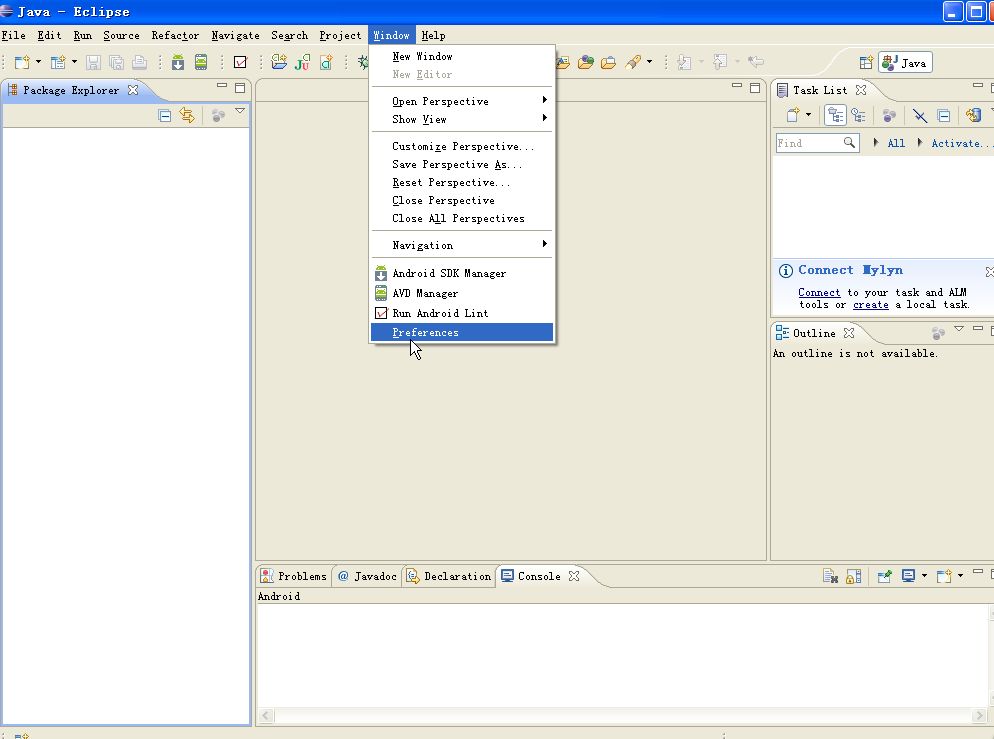Click the Open Console icon
The height and width of the screenshot is (739, 994).
tap(944, 576)
